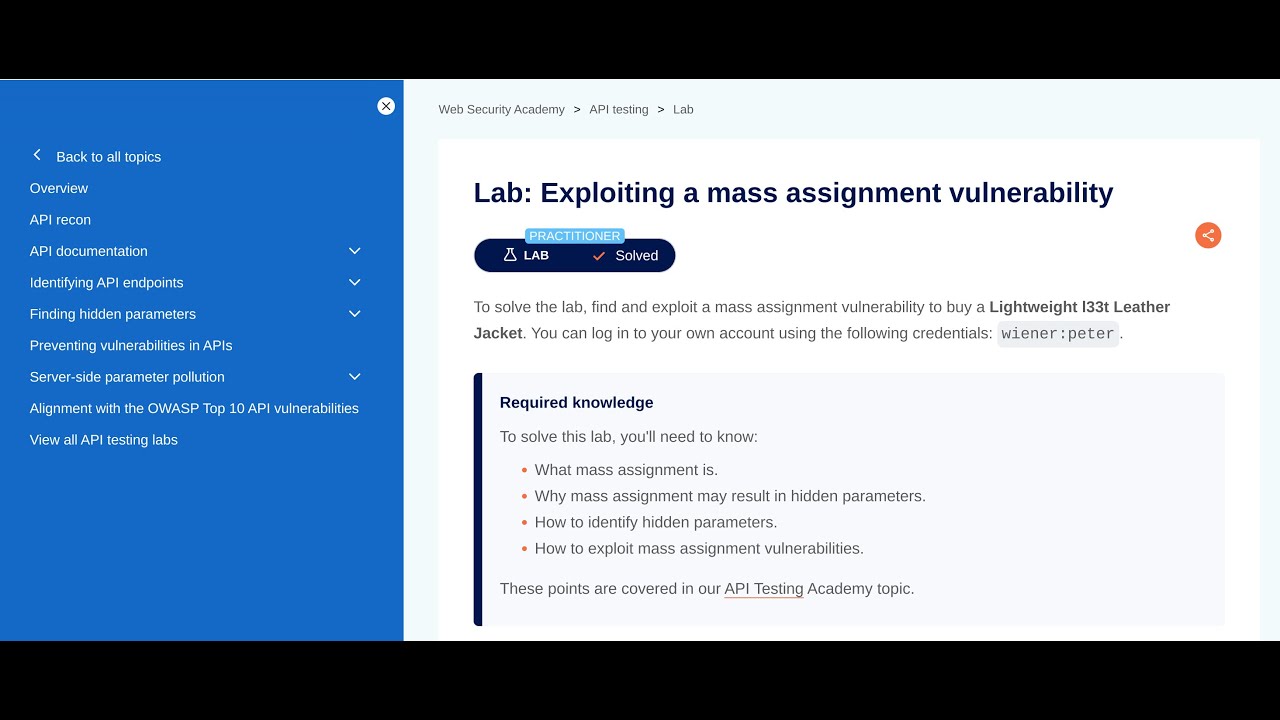1280x720 pixels.
Task: Select View all API testing labs
Action: point(104,440)
